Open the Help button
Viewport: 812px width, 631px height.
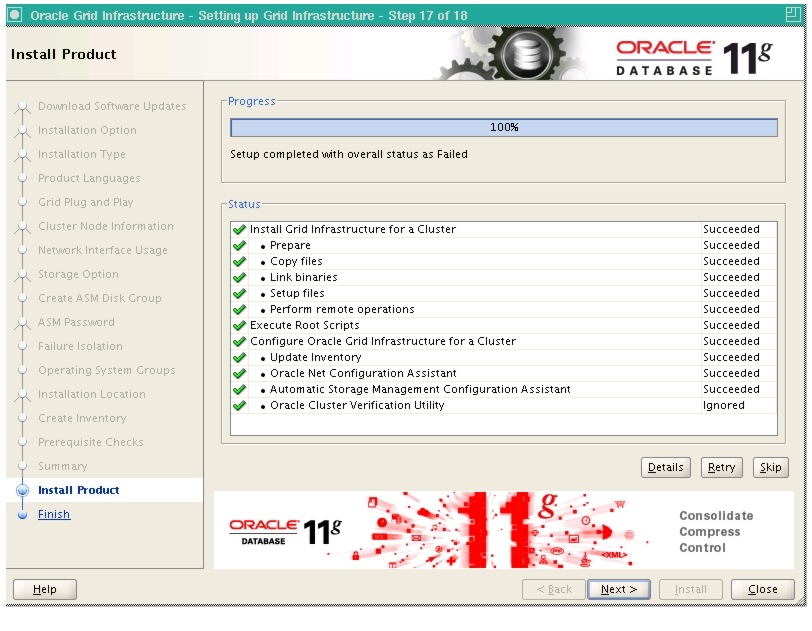[45, 589]
